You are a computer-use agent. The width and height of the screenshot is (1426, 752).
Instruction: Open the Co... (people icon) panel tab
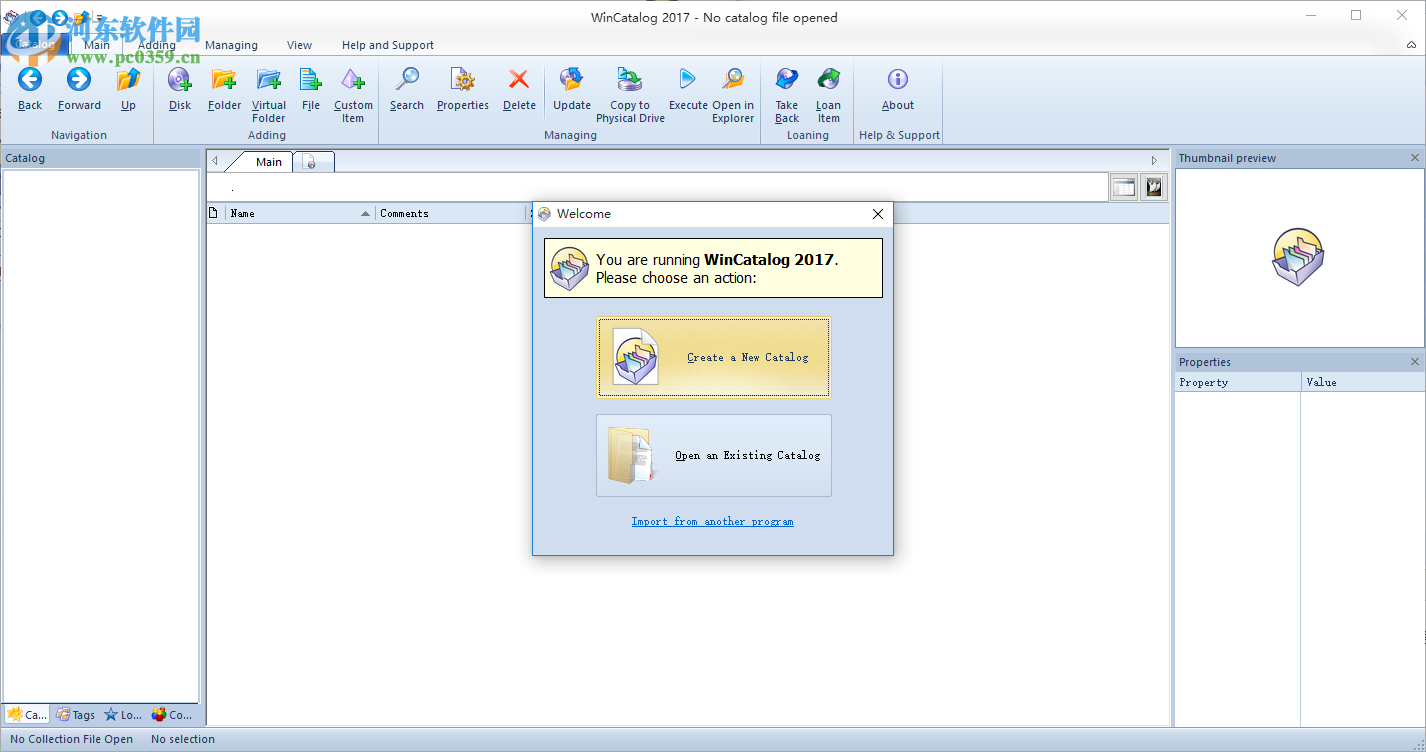pos(172,715)
